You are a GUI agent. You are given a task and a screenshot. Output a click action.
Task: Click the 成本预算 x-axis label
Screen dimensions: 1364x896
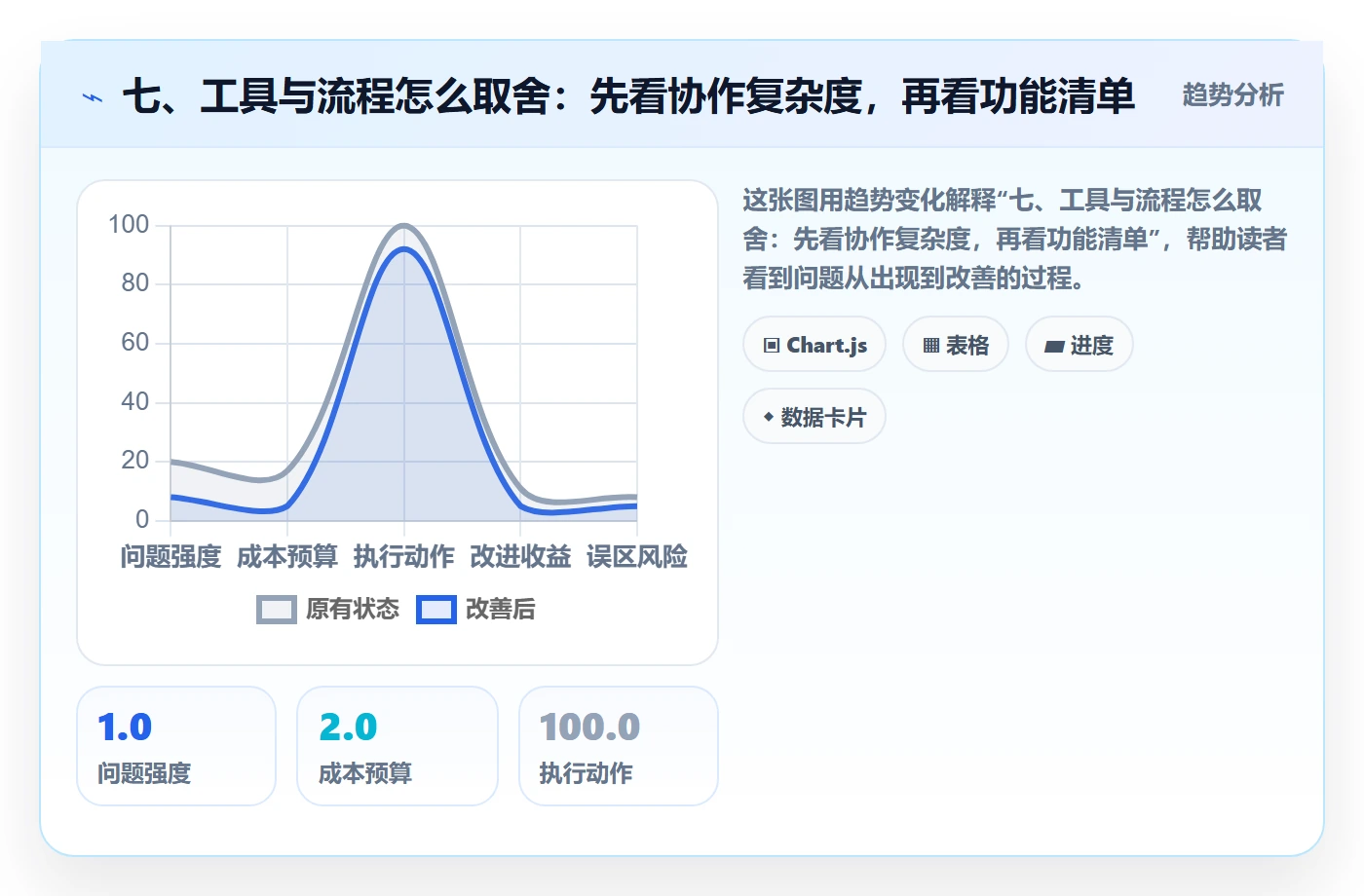[x=287, y=557]
